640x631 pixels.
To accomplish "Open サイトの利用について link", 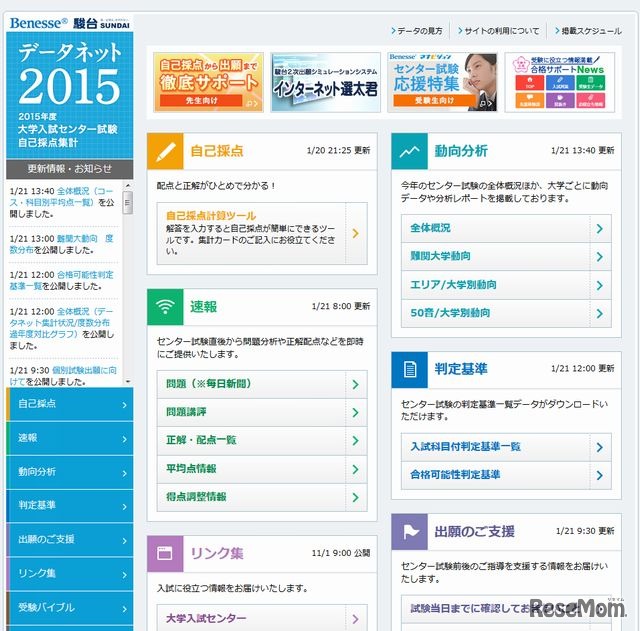I will click(499, 31).
